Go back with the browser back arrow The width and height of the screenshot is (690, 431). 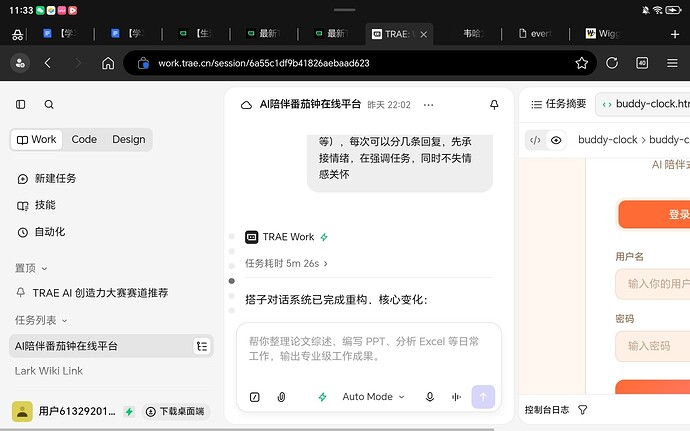click(x=48, y=63)
